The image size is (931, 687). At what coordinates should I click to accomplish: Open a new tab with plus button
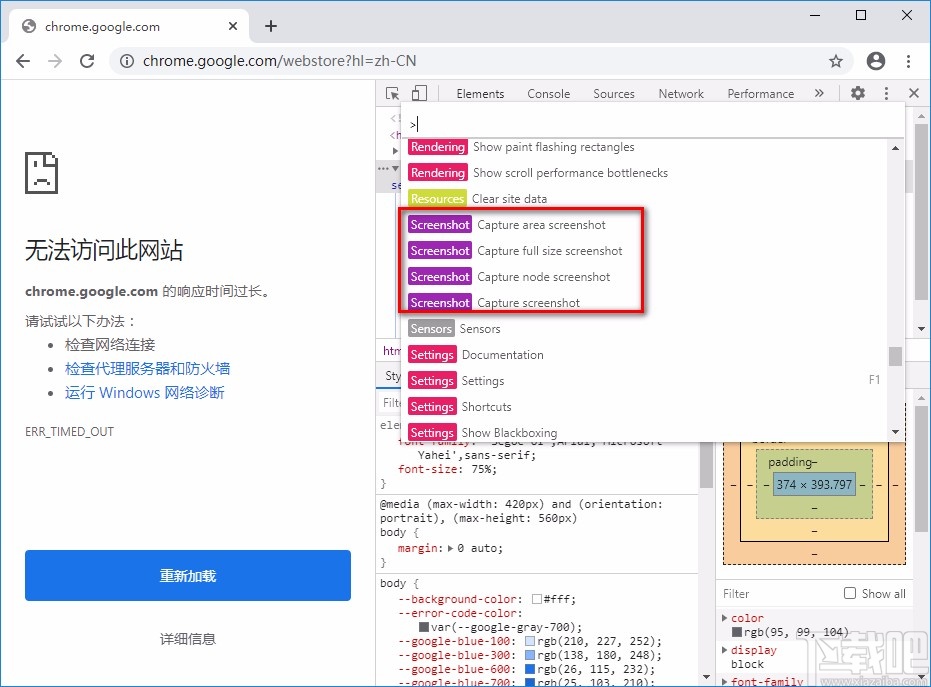click(x=271, y=26)
